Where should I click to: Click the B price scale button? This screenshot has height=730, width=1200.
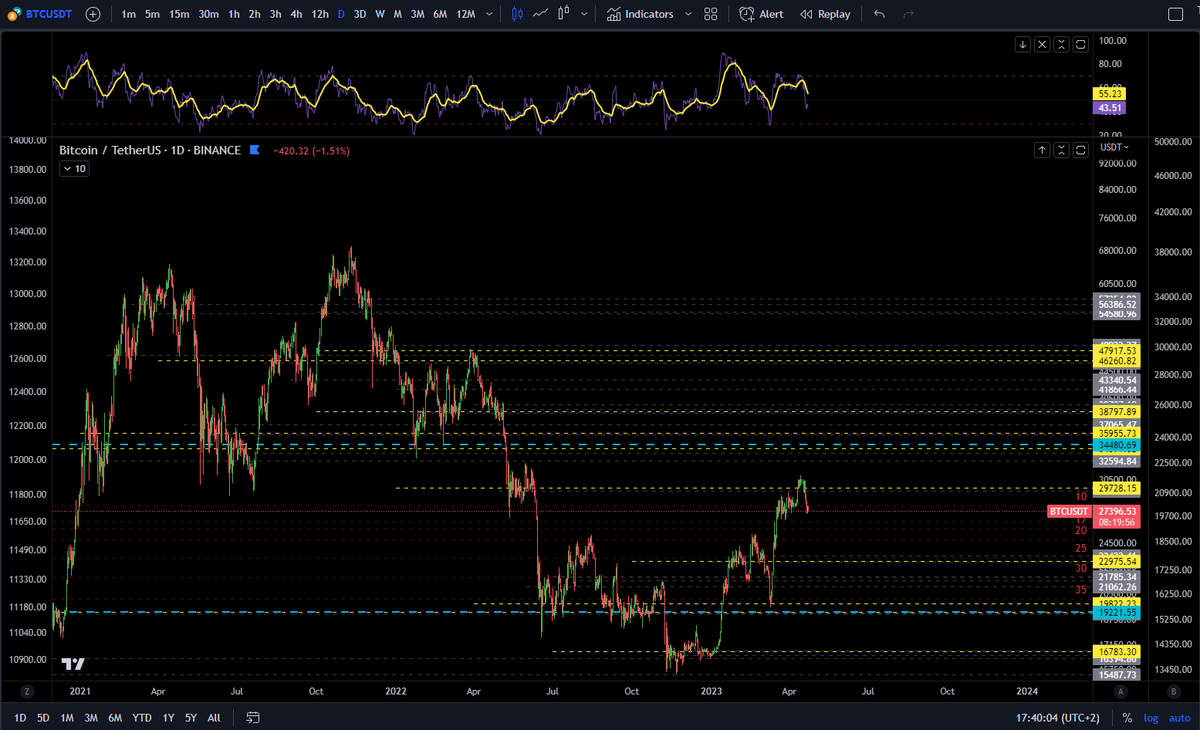pos(1173,691)
